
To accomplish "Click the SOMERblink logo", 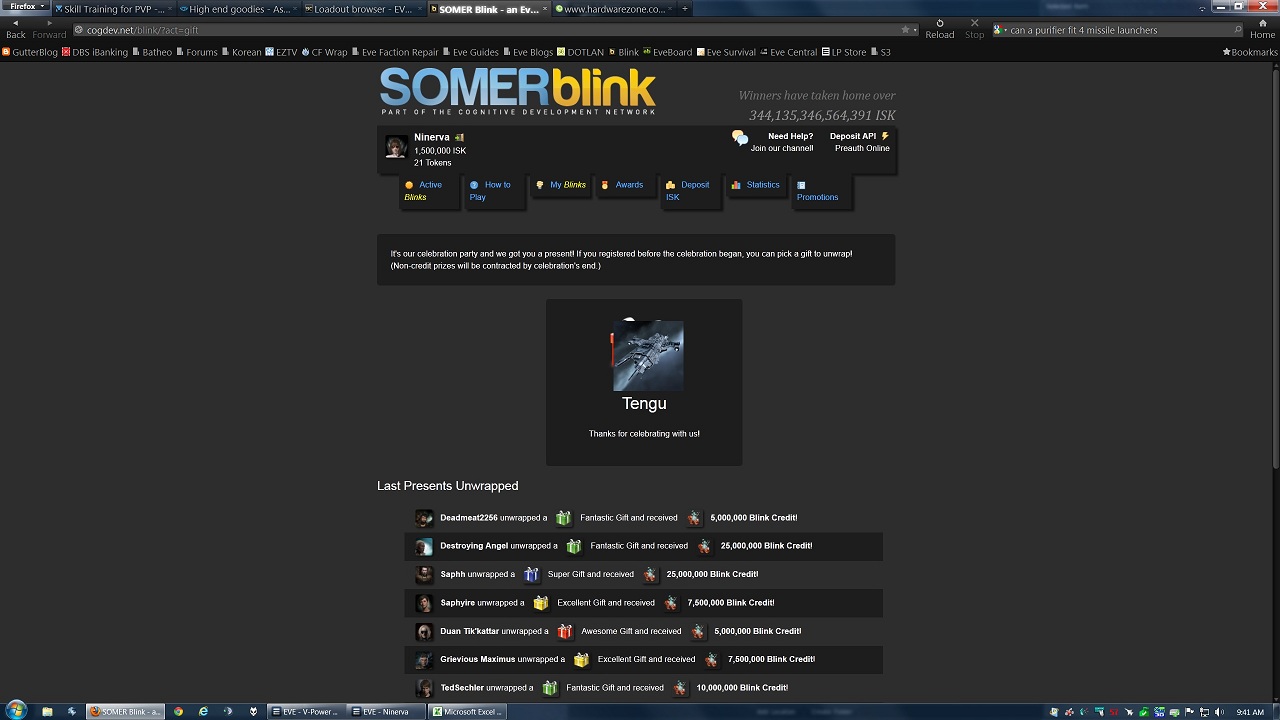I will click(x=517, y=90).
